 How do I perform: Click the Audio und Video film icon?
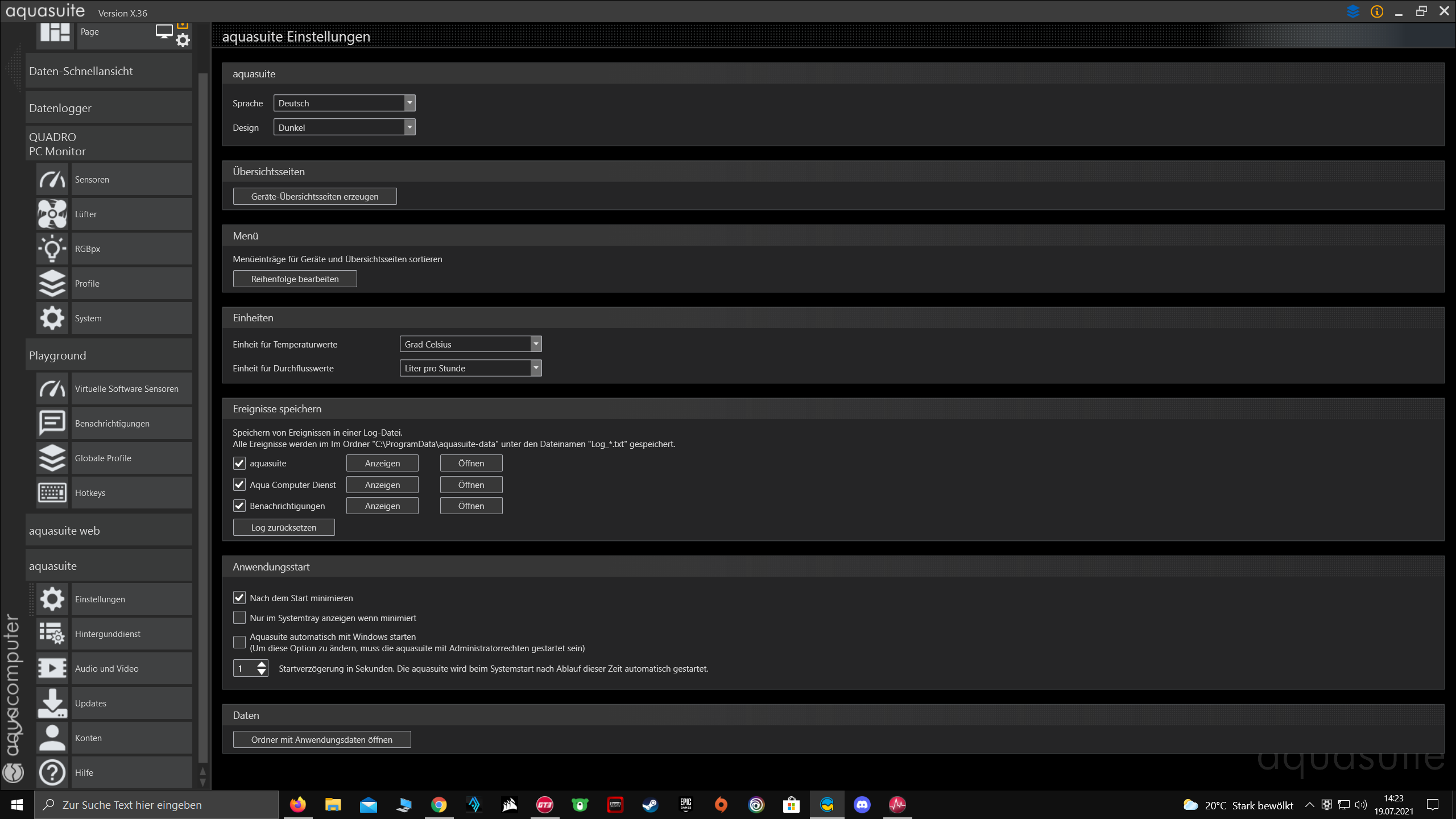tap(52, 668)
